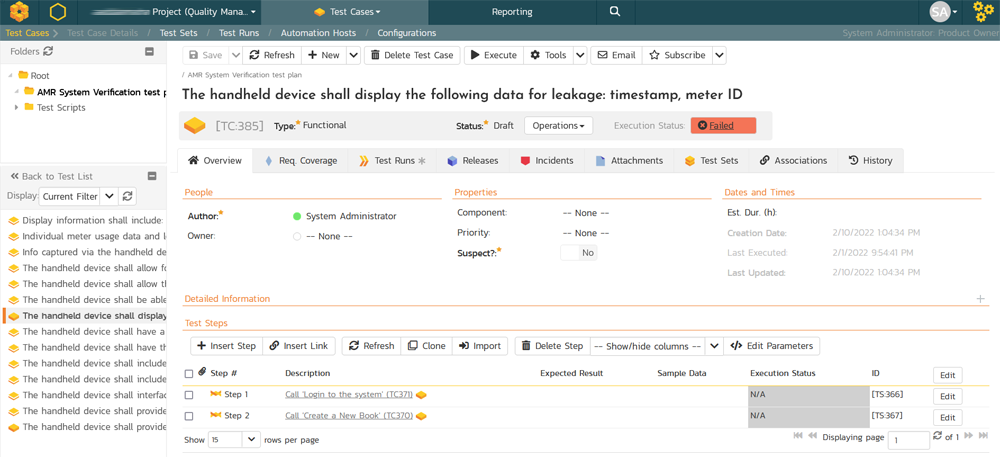Collapse the Folders panel with minus icon
This screenshot has height=457, width=1000.
(x=150, y=52)
